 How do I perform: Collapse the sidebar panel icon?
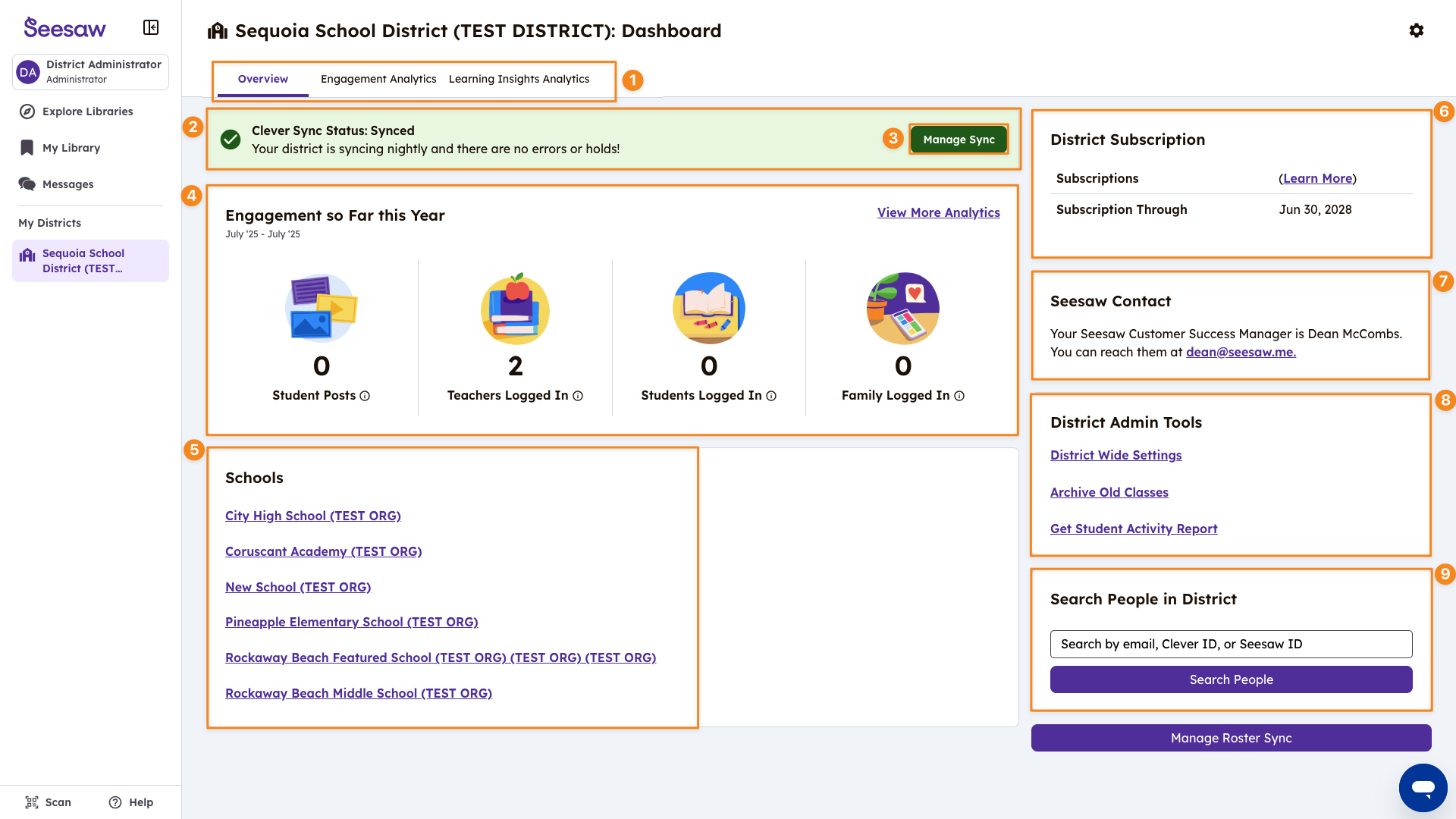pos(151,28)
